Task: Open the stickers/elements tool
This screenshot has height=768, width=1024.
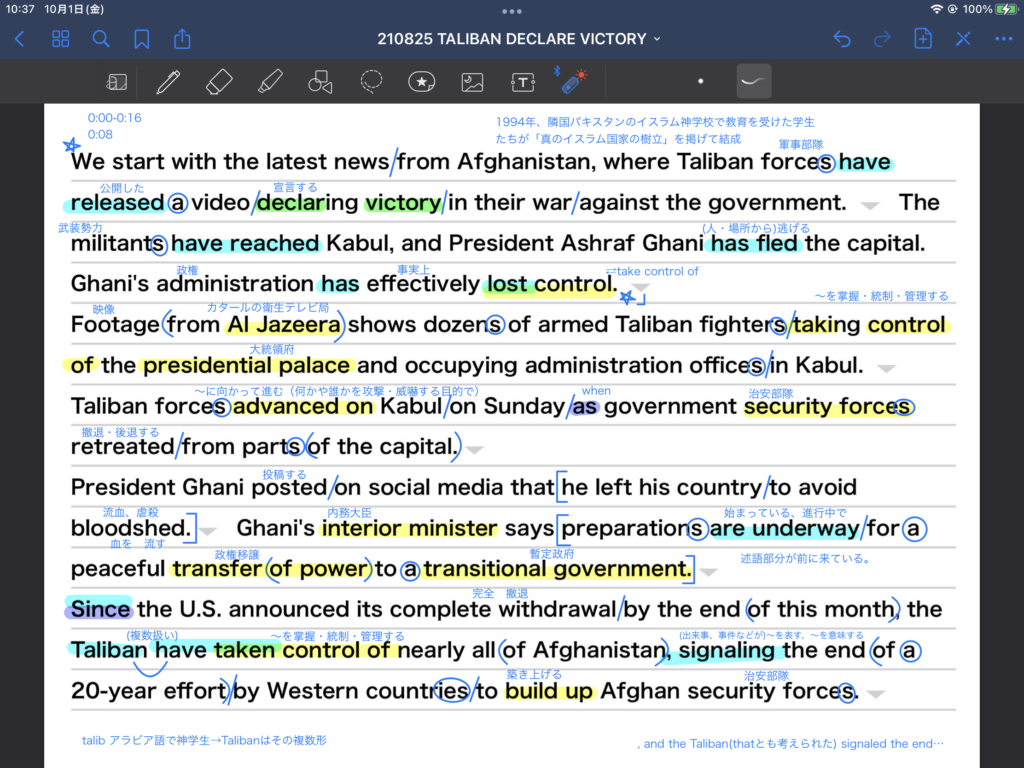Action: click(x=422, y=82)
